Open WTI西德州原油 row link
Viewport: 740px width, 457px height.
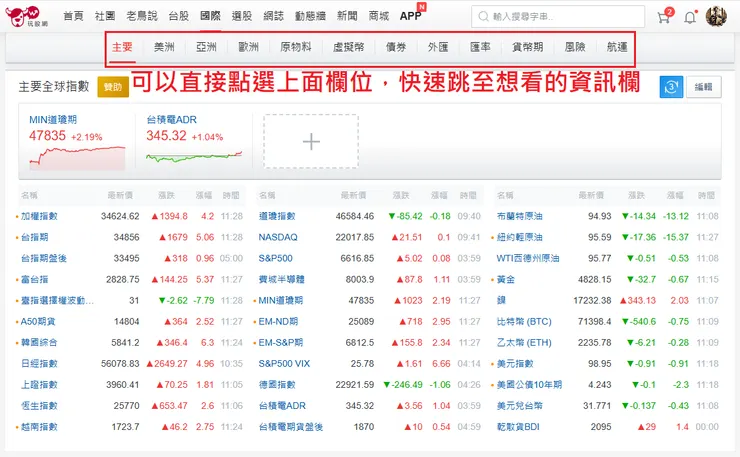point(528,258)
